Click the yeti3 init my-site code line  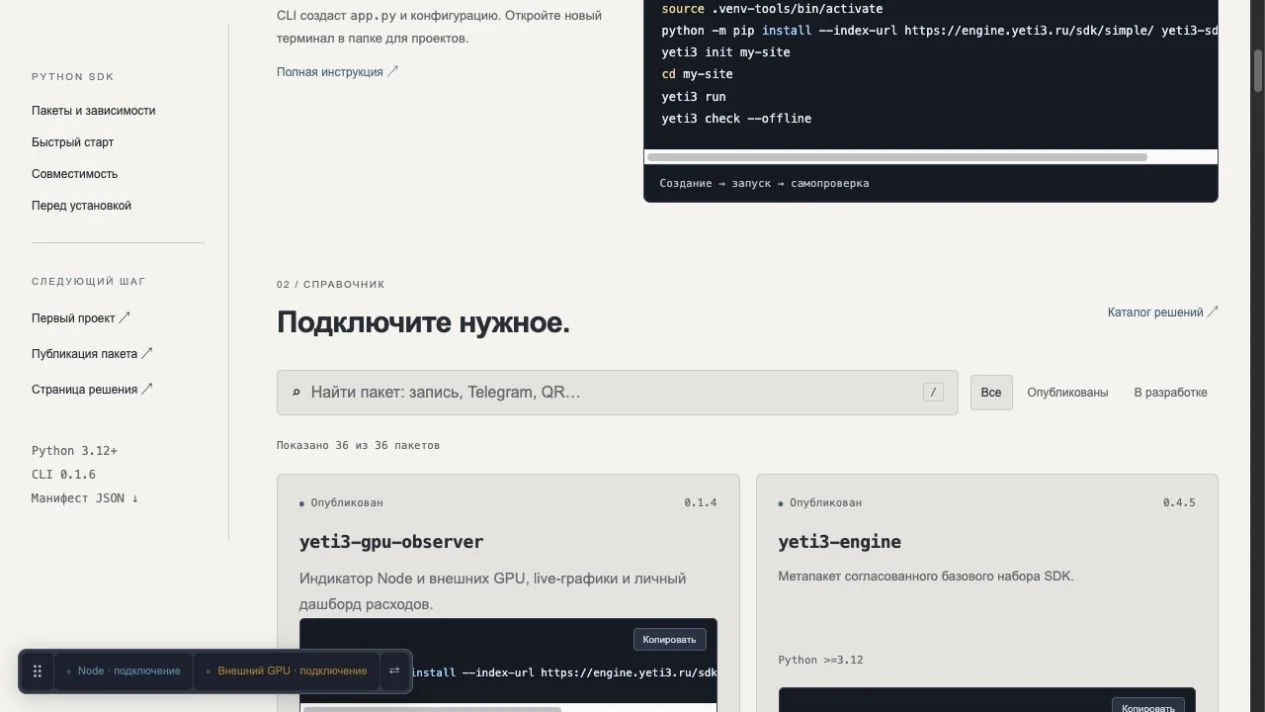click(x=725, y=52)
